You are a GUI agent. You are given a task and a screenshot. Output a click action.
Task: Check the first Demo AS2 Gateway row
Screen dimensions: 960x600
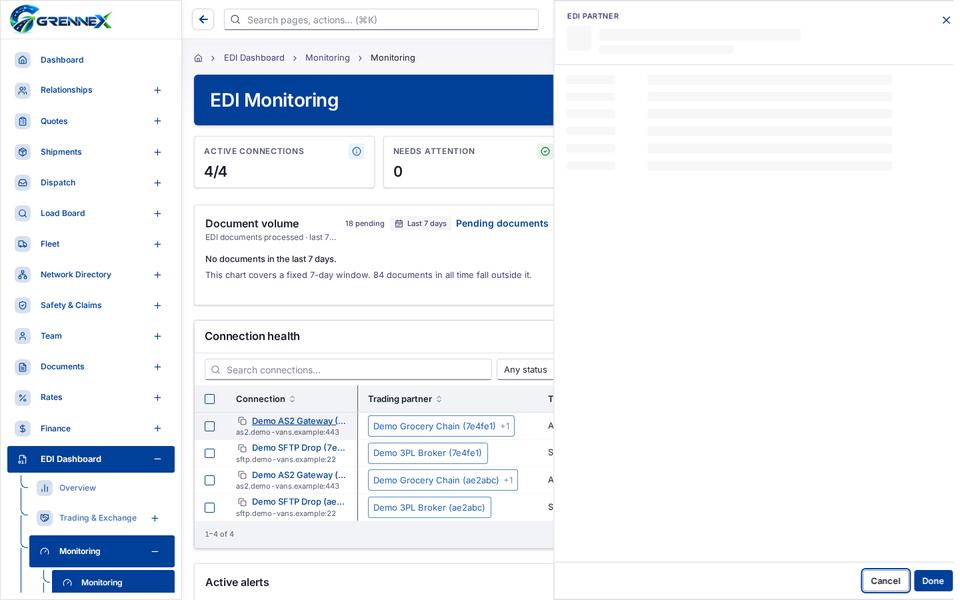pyautogui.click(x=209, y=426)
